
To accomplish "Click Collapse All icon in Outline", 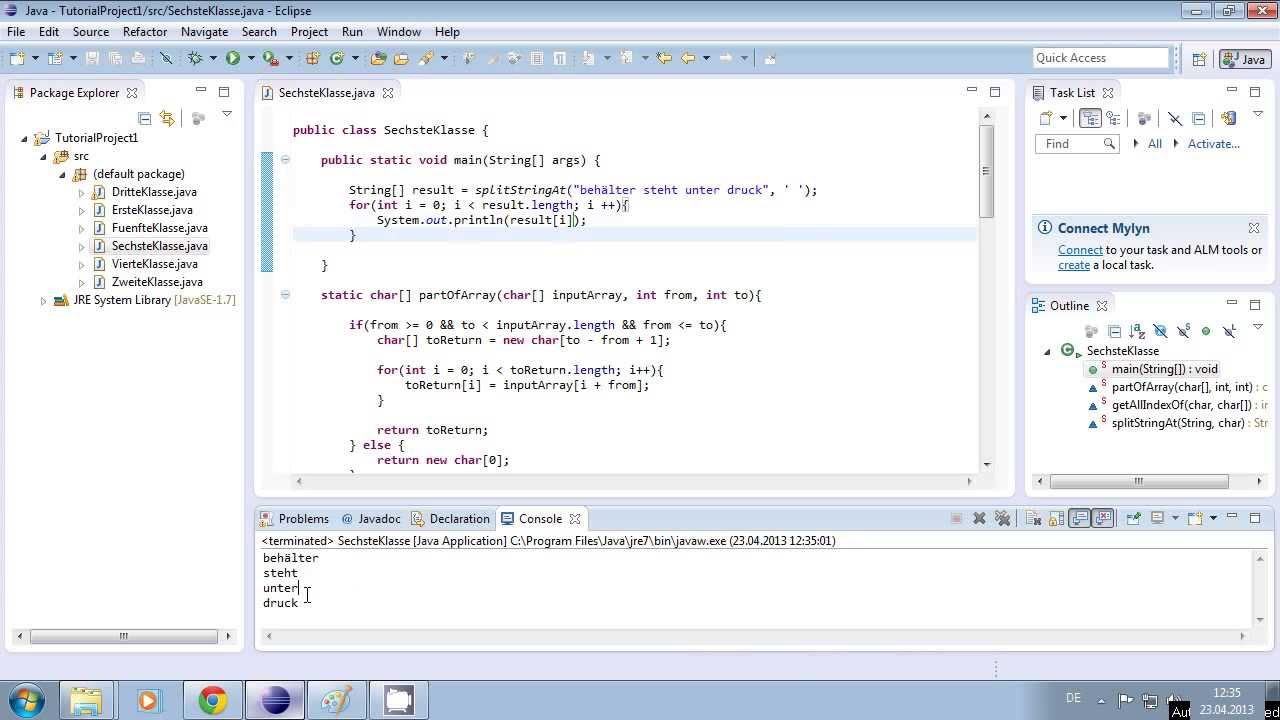I will coord(1115,331).
